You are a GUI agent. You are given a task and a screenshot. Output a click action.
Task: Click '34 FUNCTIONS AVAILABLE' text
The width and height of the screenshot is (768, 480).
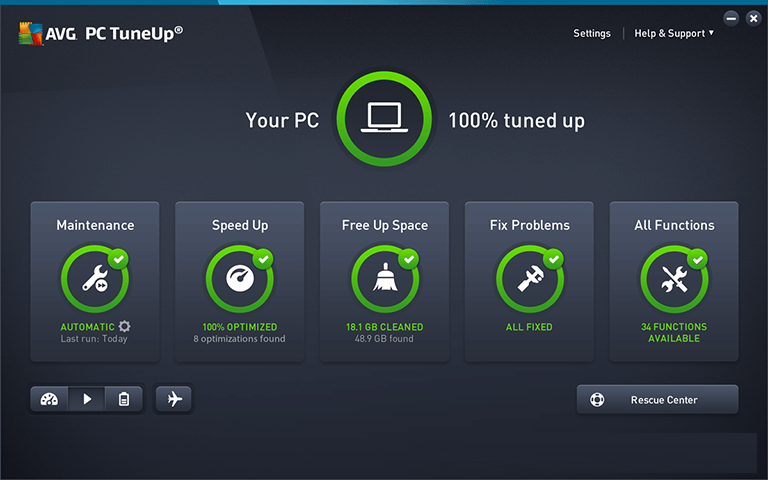pos(674,333)
